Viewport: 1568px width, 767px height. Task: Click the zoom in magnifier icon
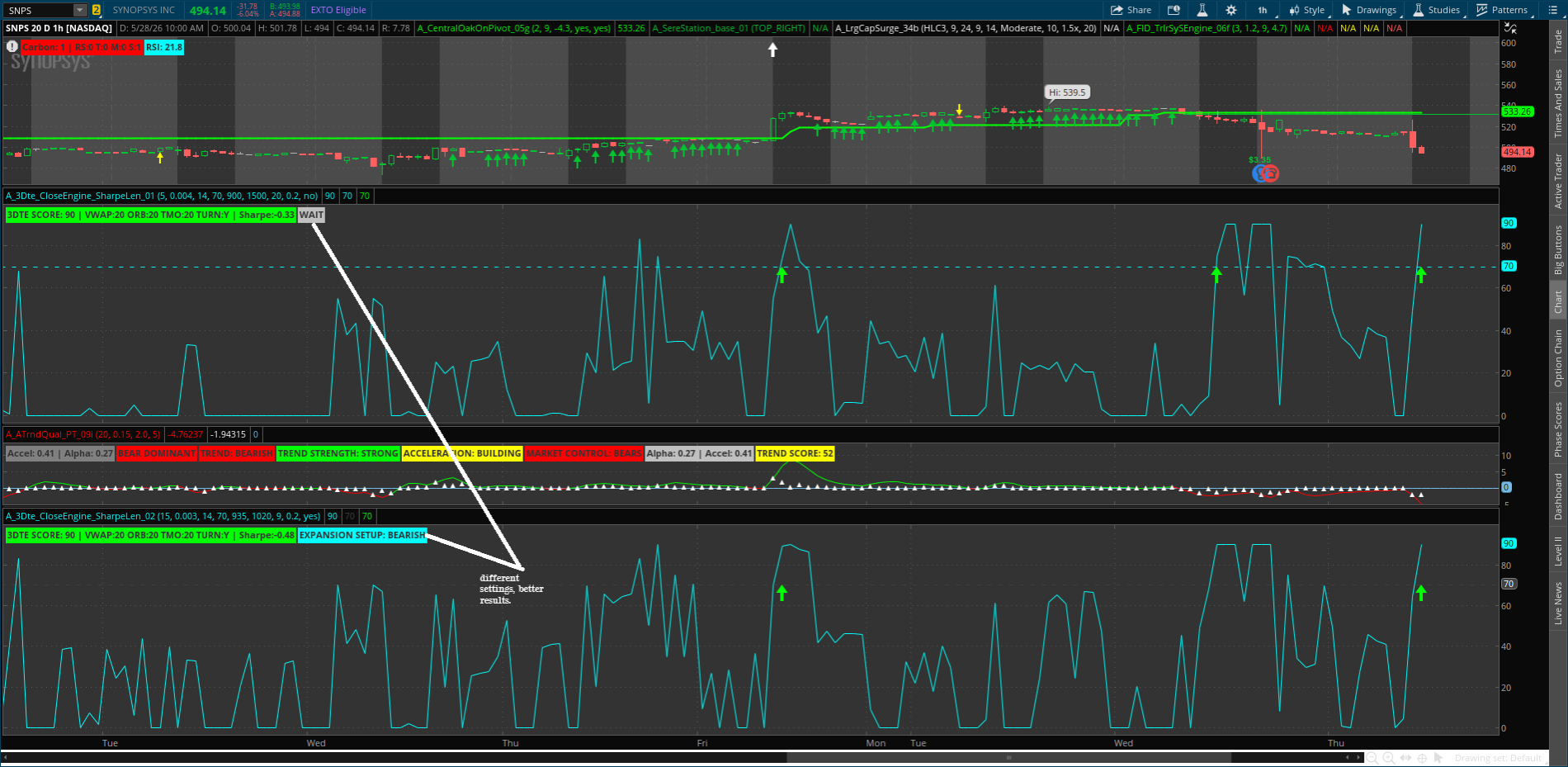[x=1389, y=758]
